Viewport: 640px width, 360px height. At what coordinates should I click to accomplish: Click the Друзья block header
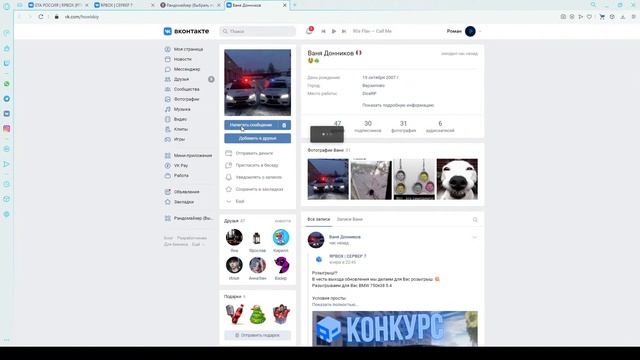coord(235,221)
